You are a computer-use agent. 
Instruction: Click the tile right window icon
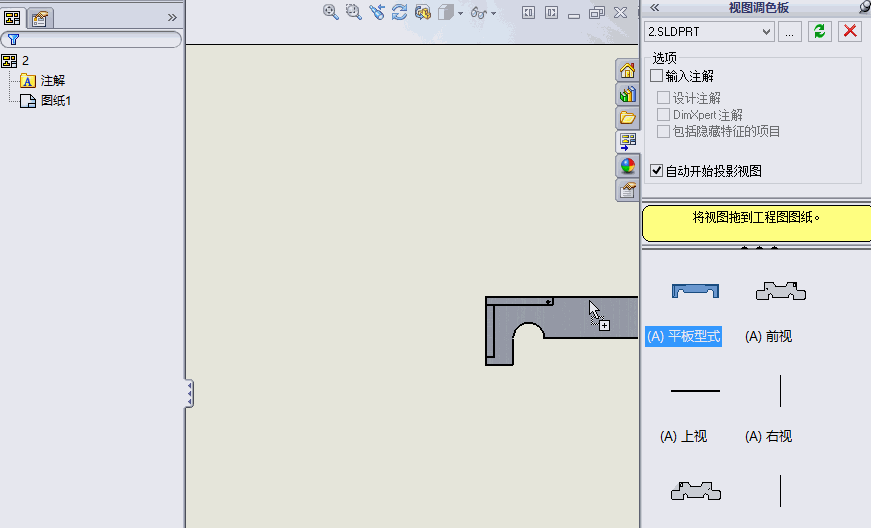coord(551,12)
